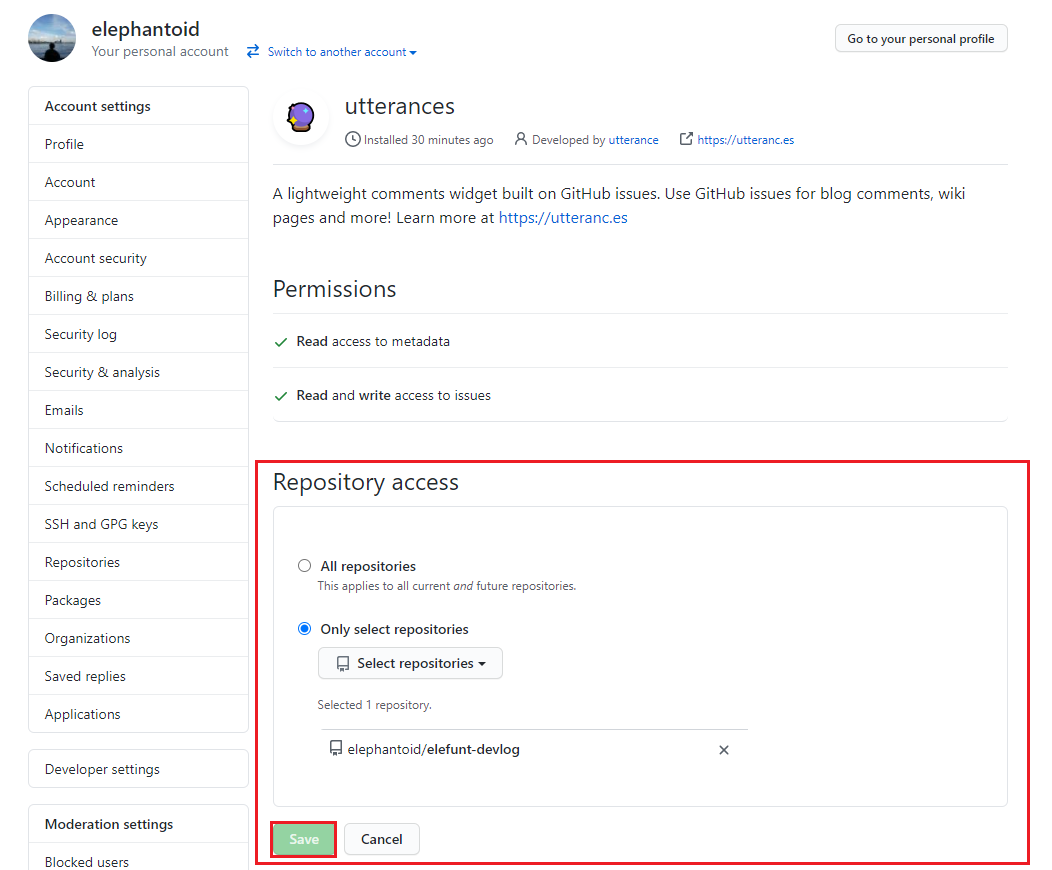1052x870 pixels.
Task: Remove elefunt-devlog repository with the X icon
Action: (724, 750)
